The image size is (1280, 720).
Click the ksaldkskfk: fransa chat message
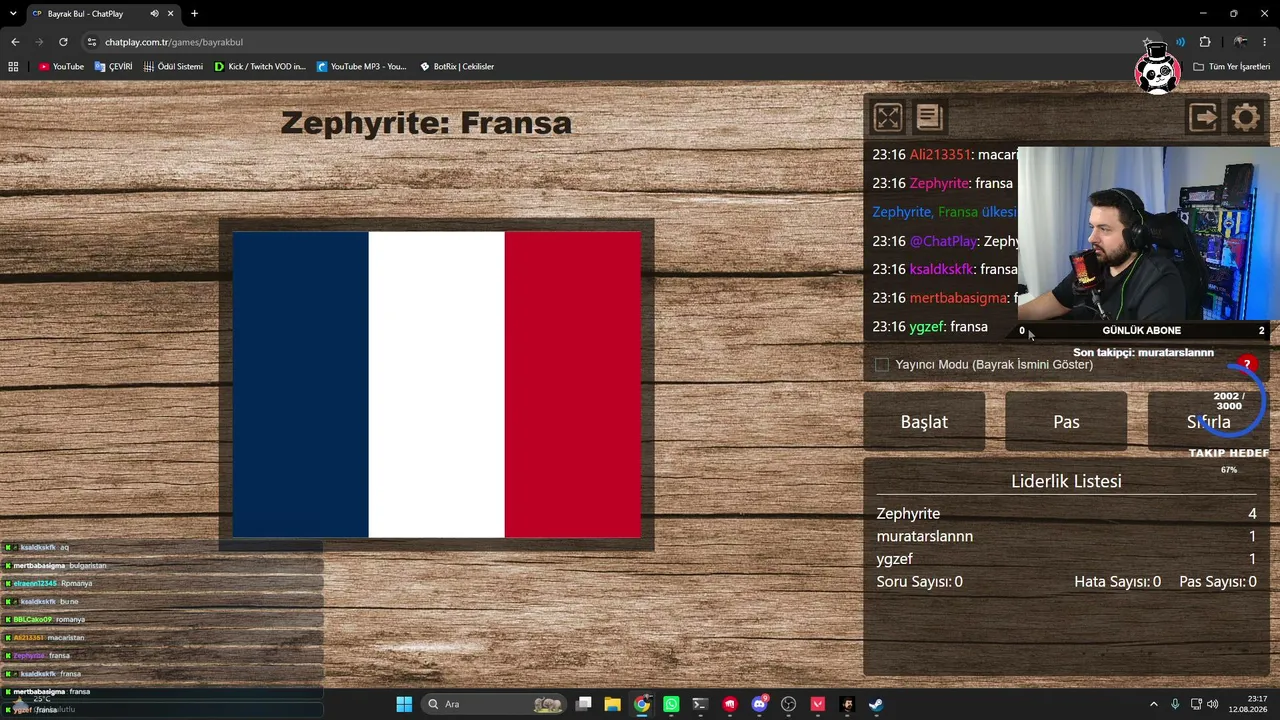click(945, 270)
